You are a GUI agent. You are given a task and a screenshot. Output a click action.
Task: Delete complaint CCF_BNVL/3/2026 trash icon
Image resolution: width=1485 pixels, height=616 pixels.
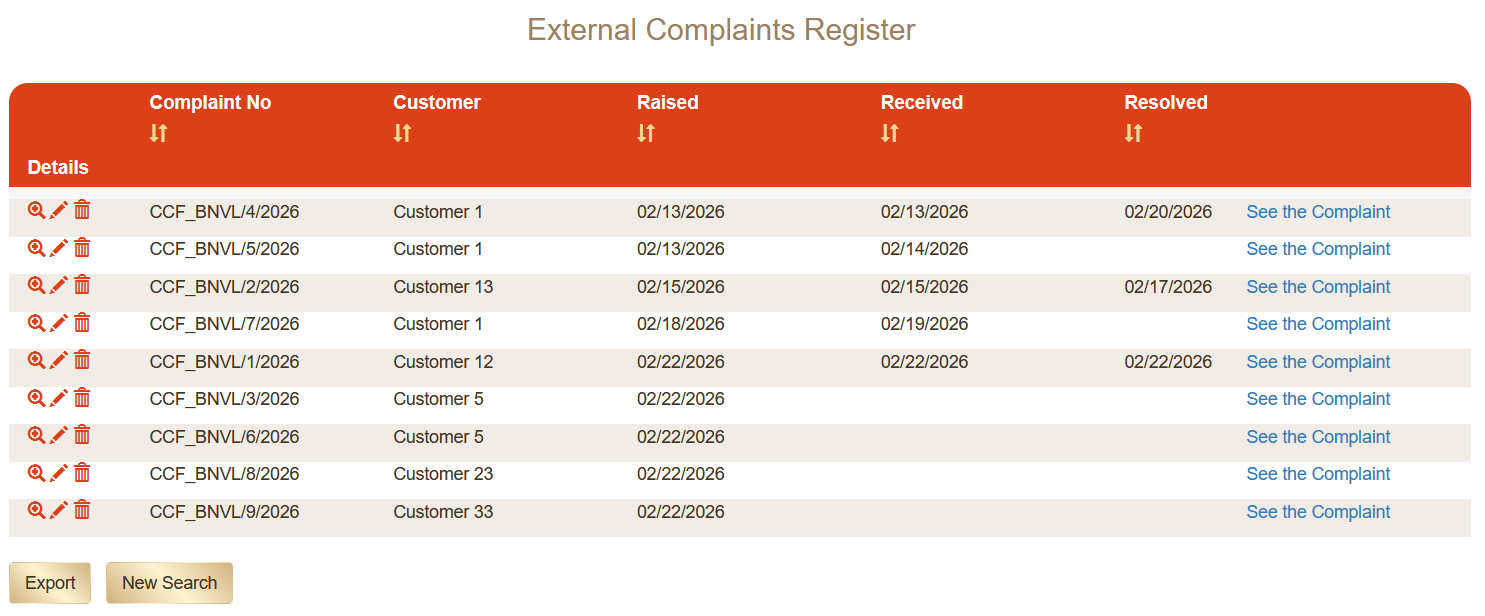[x=82, y=398]
